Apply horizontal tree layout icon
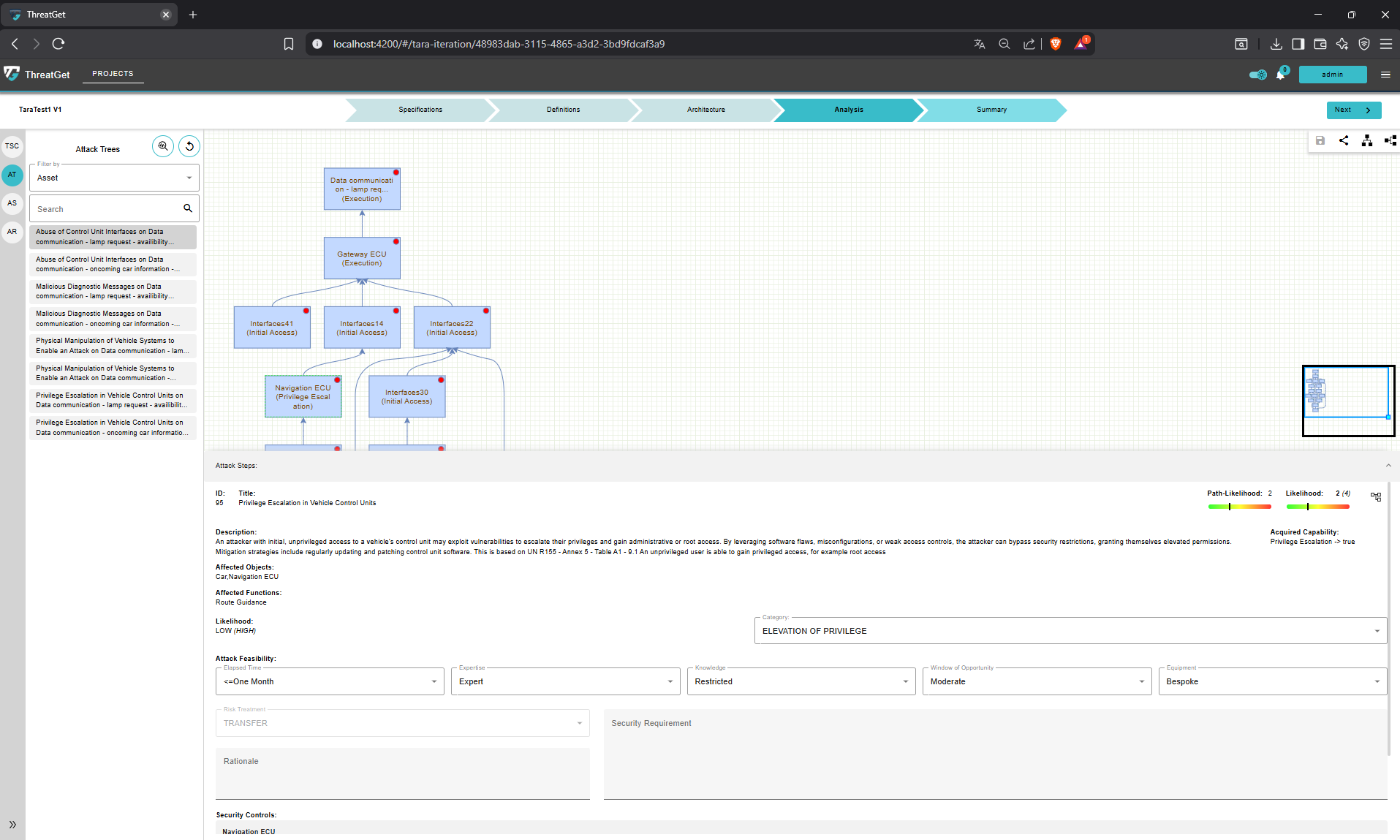The image size is (1400, 840). click(x=1390, y=140)
